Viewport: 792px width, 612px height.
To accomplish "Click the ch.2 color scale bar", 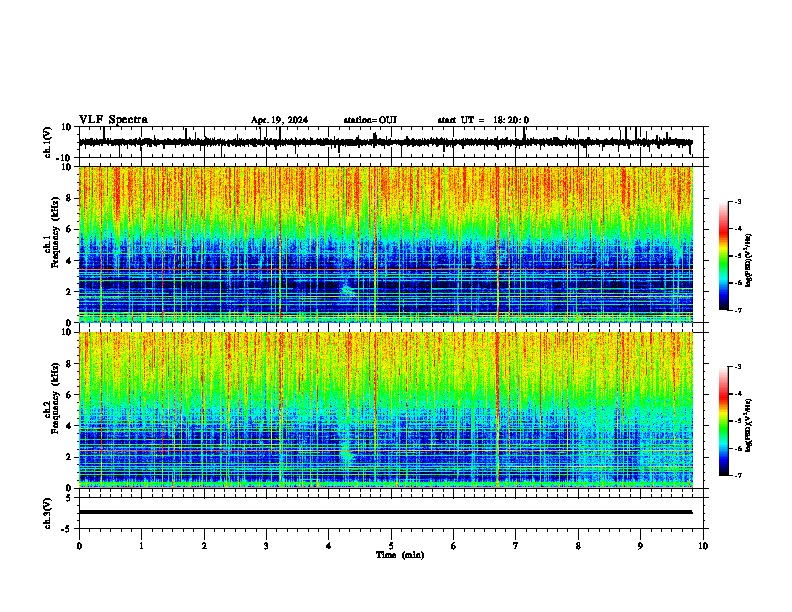I will pos(724,421).
